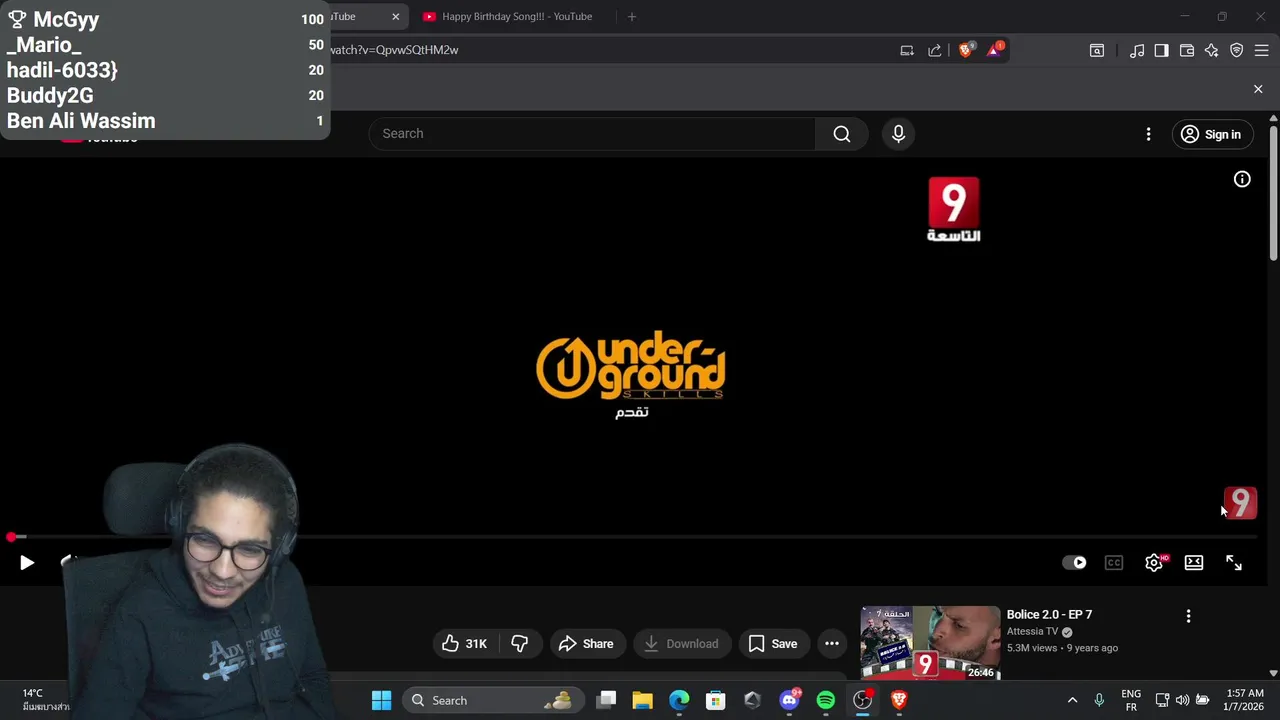The height and width of the screenshot is (720, 1280).
Task: Install page as app icon in address bar
Action: click(907, 50)
